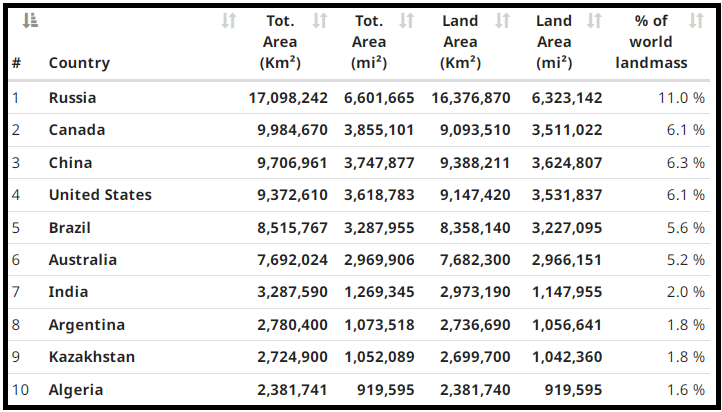Select India total area 1,269,345 mi²
The height and width of the screenshot is (412, 722).
point(379,292)
